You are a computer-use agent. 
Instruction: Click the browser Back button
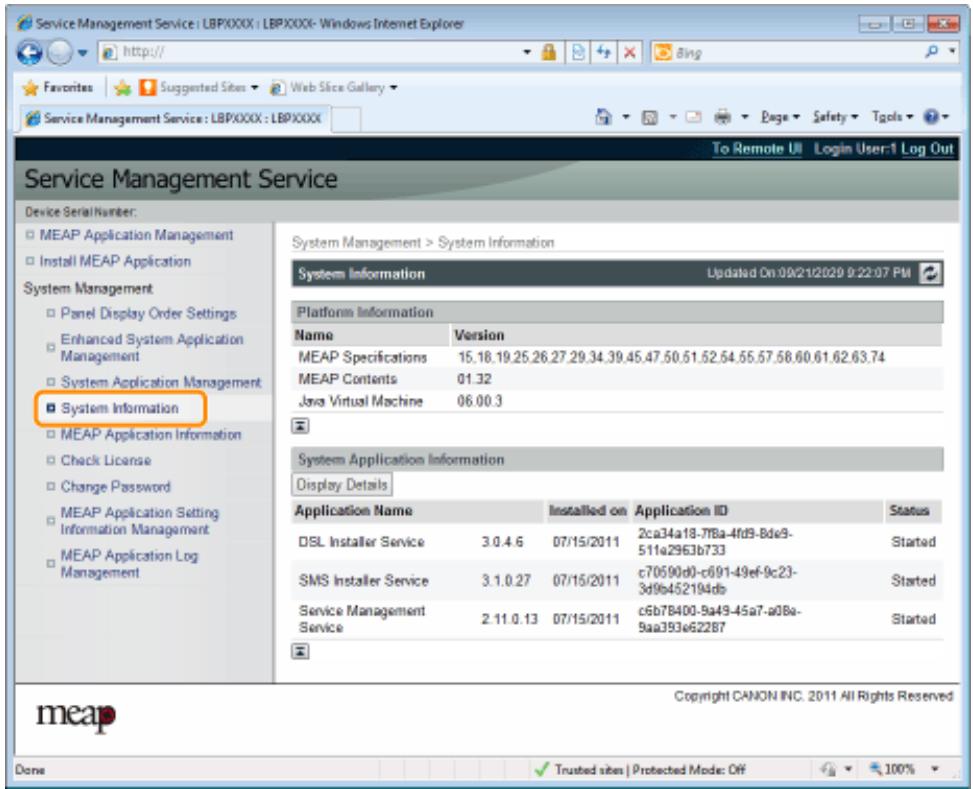pyautogui.click(x=29, y=53)
